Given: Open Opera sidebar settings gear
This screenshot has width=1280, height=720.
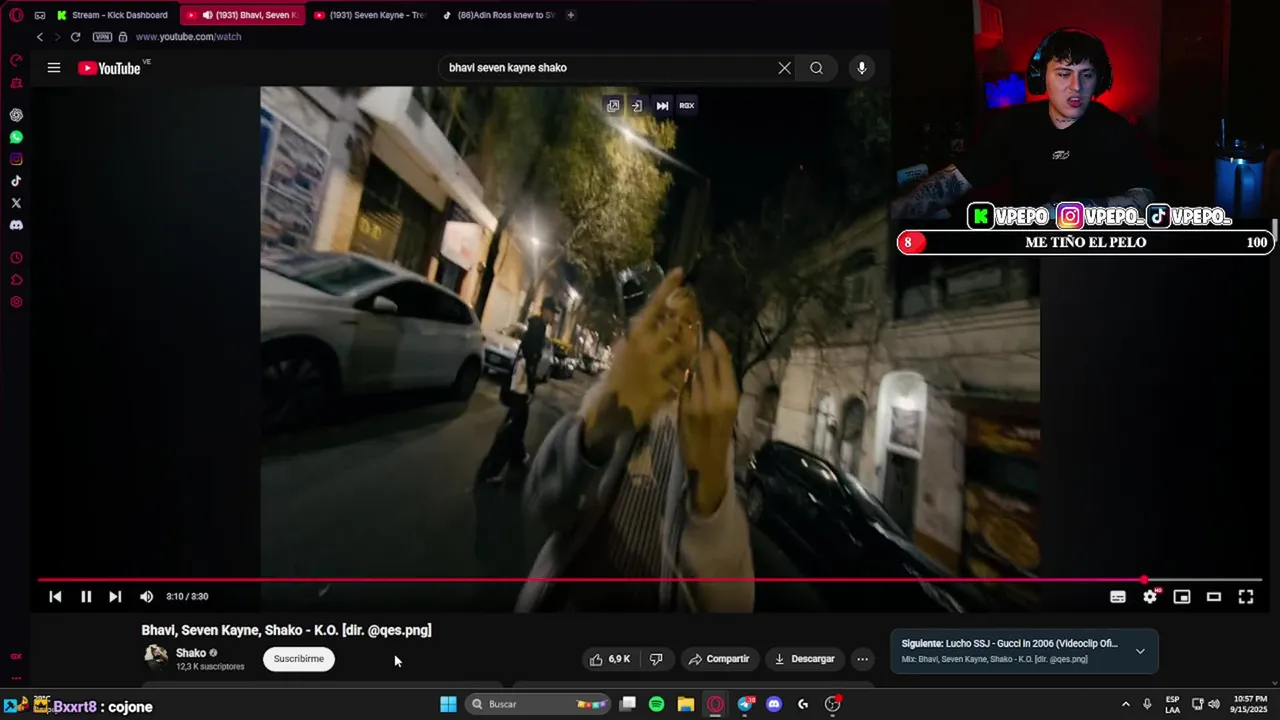Looking at the screenshot, I should tap(16, 302).
